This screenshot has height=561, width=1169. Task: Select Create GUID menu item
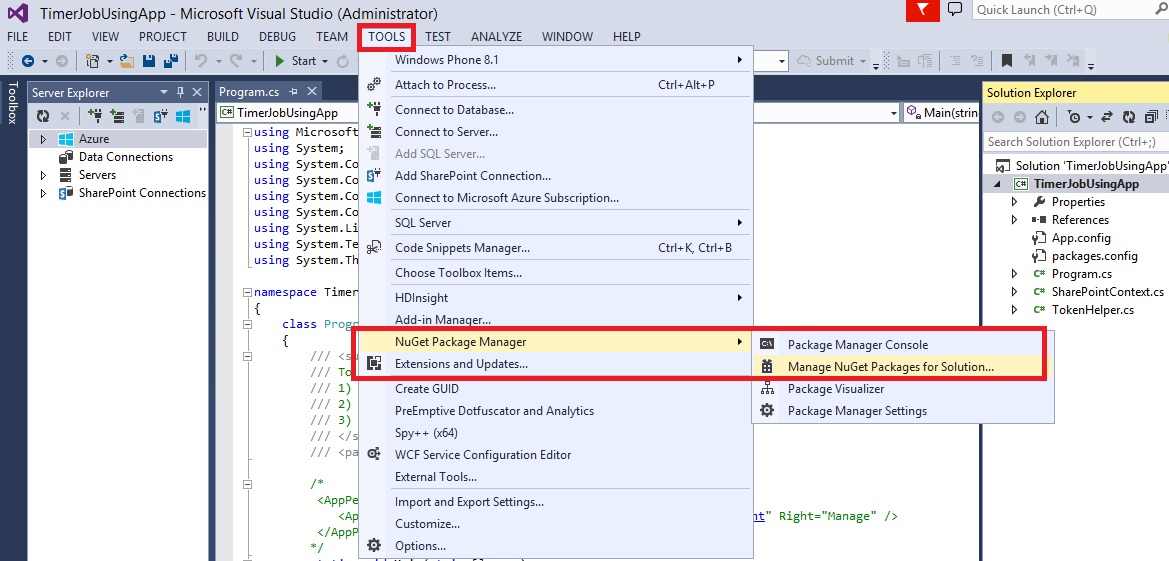(x=555, y=389)
